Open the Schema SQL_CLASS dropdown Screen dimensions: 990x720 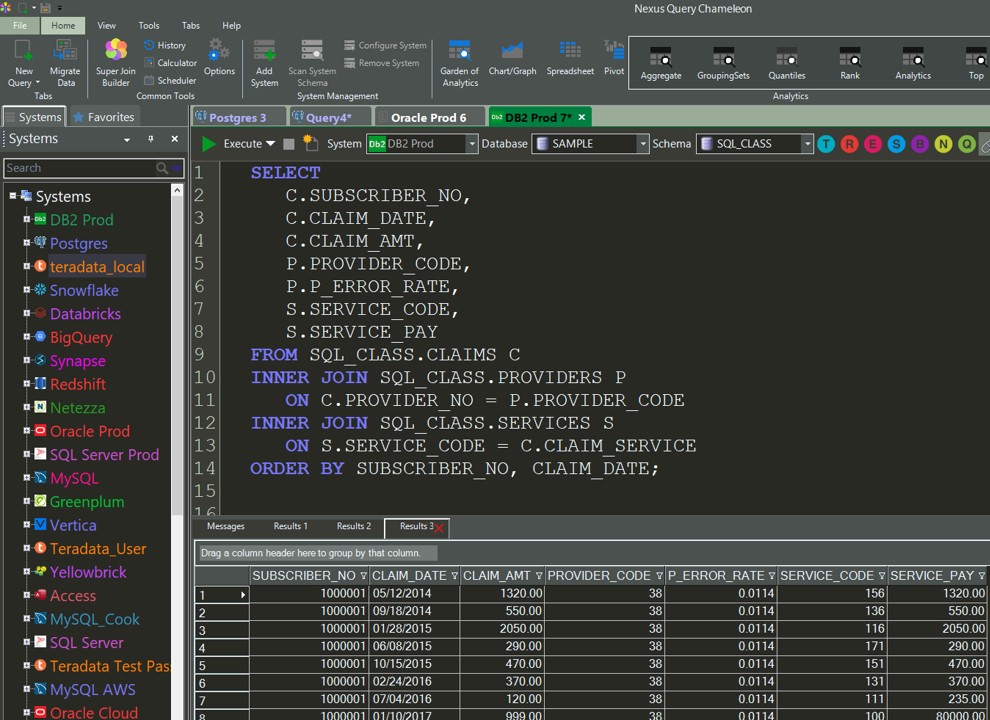pos(807,144)
